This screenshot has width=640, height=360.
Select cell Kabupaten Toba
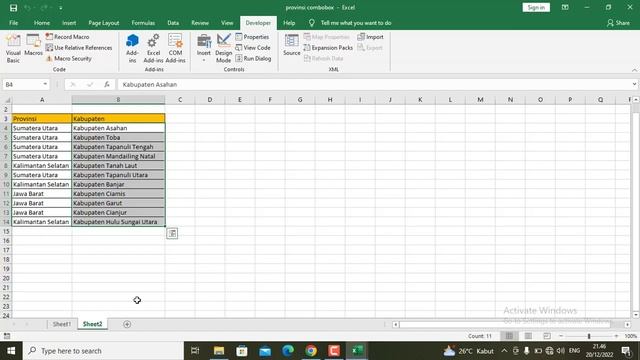click(x=118, y=138)
